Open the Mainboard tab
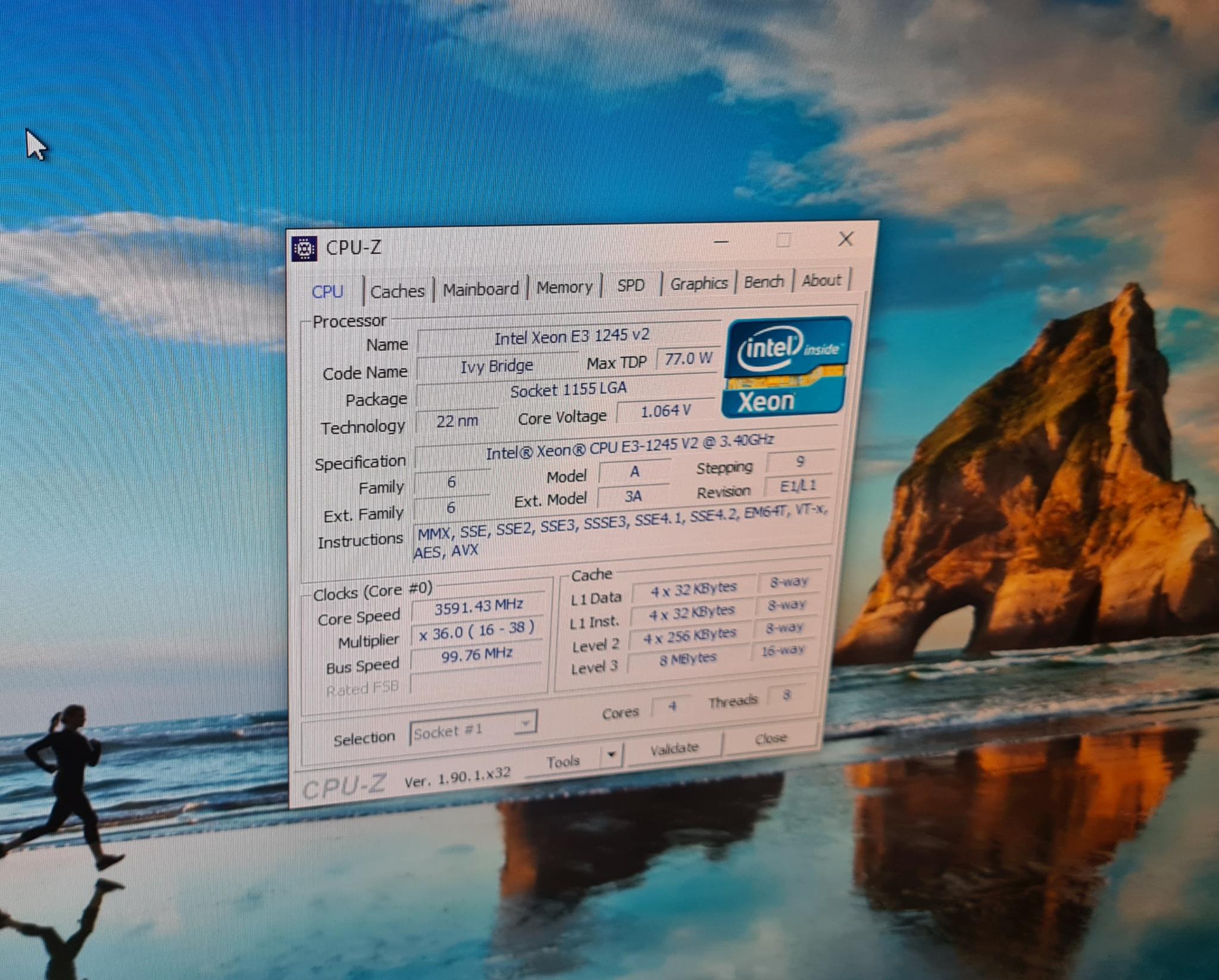This screenshot has height=980, width=1219. pyautogui.click(x=481, y=289)
